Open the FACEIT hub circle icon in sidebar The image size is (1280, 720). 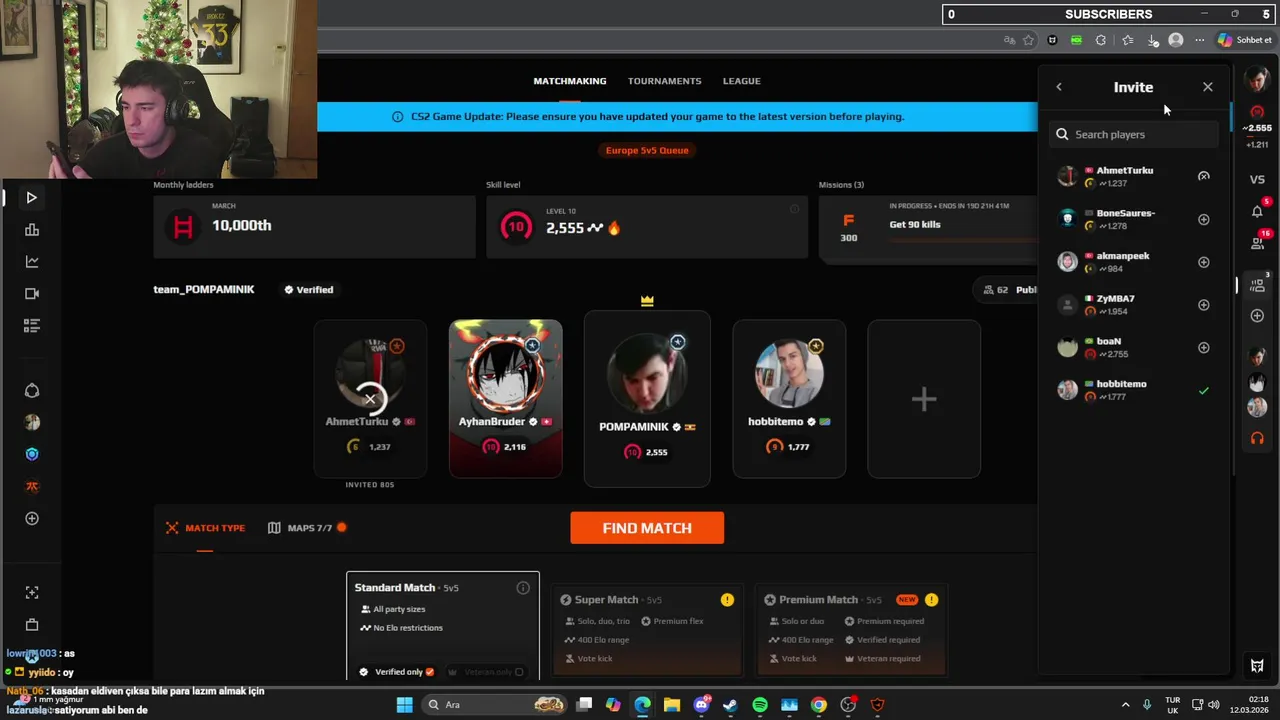[32, 390]
